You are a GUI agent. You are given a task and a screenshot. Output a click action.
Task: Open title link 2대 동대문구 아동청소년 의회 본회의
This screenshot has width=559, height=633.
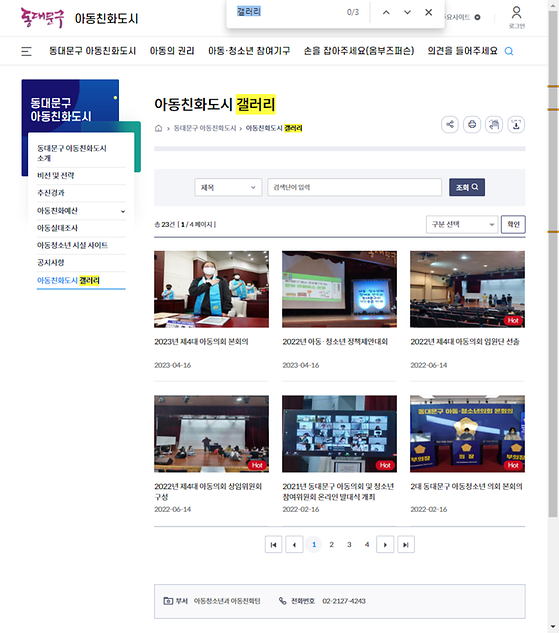(x=467, y=486)
